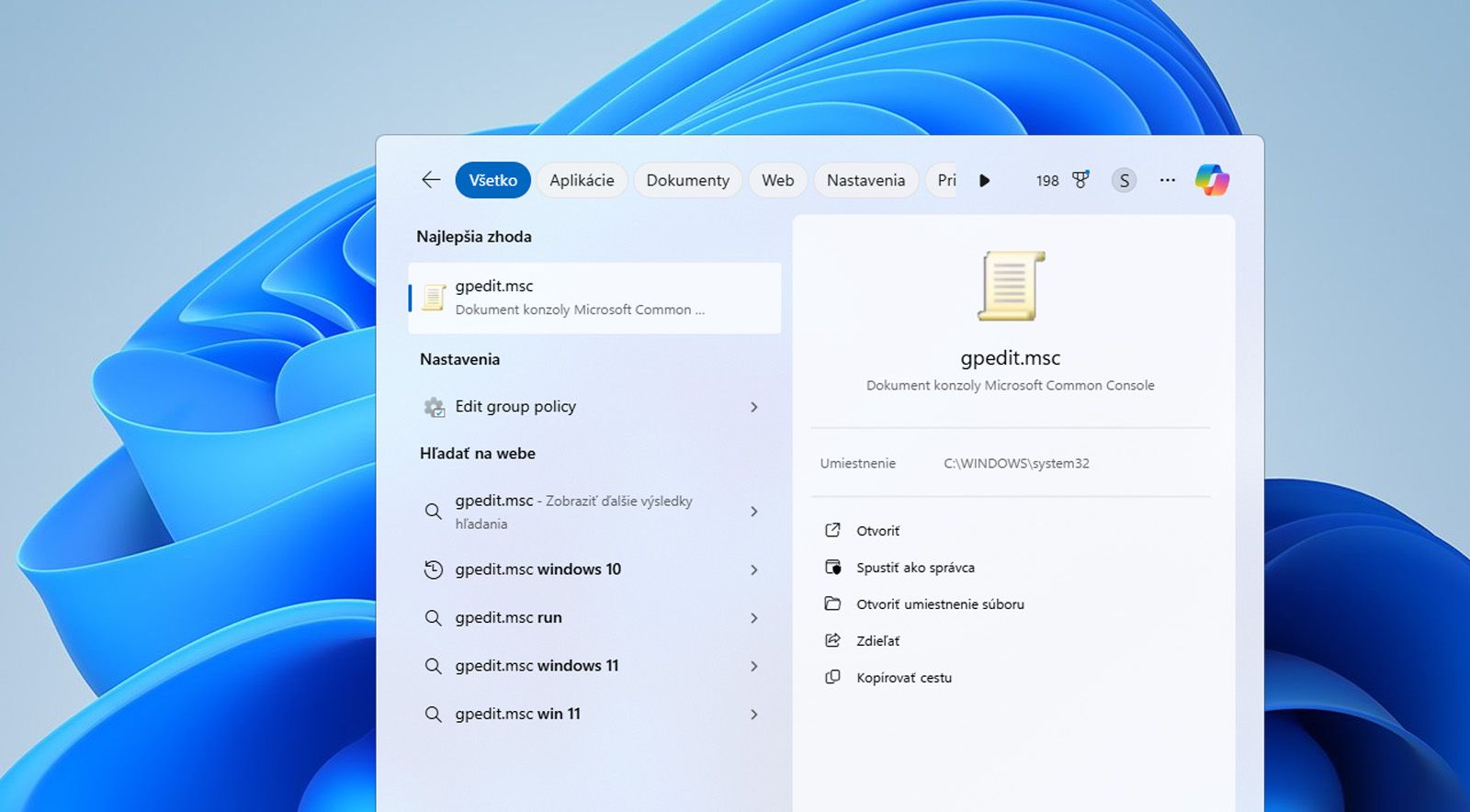
Task: Expand the gpedit.msc win 11 chevron
Action: (x=754, y=715)
